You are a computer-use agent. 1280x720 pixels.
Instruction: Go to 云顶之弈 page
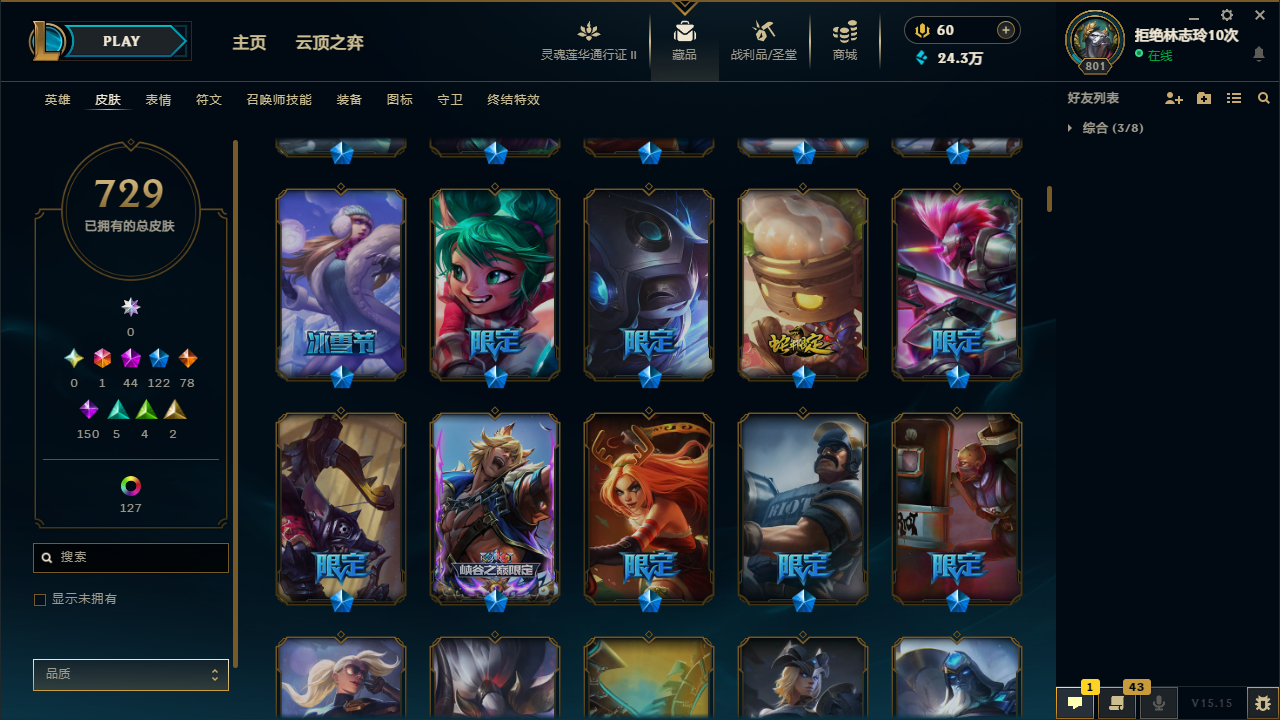[x=330, y=42]
